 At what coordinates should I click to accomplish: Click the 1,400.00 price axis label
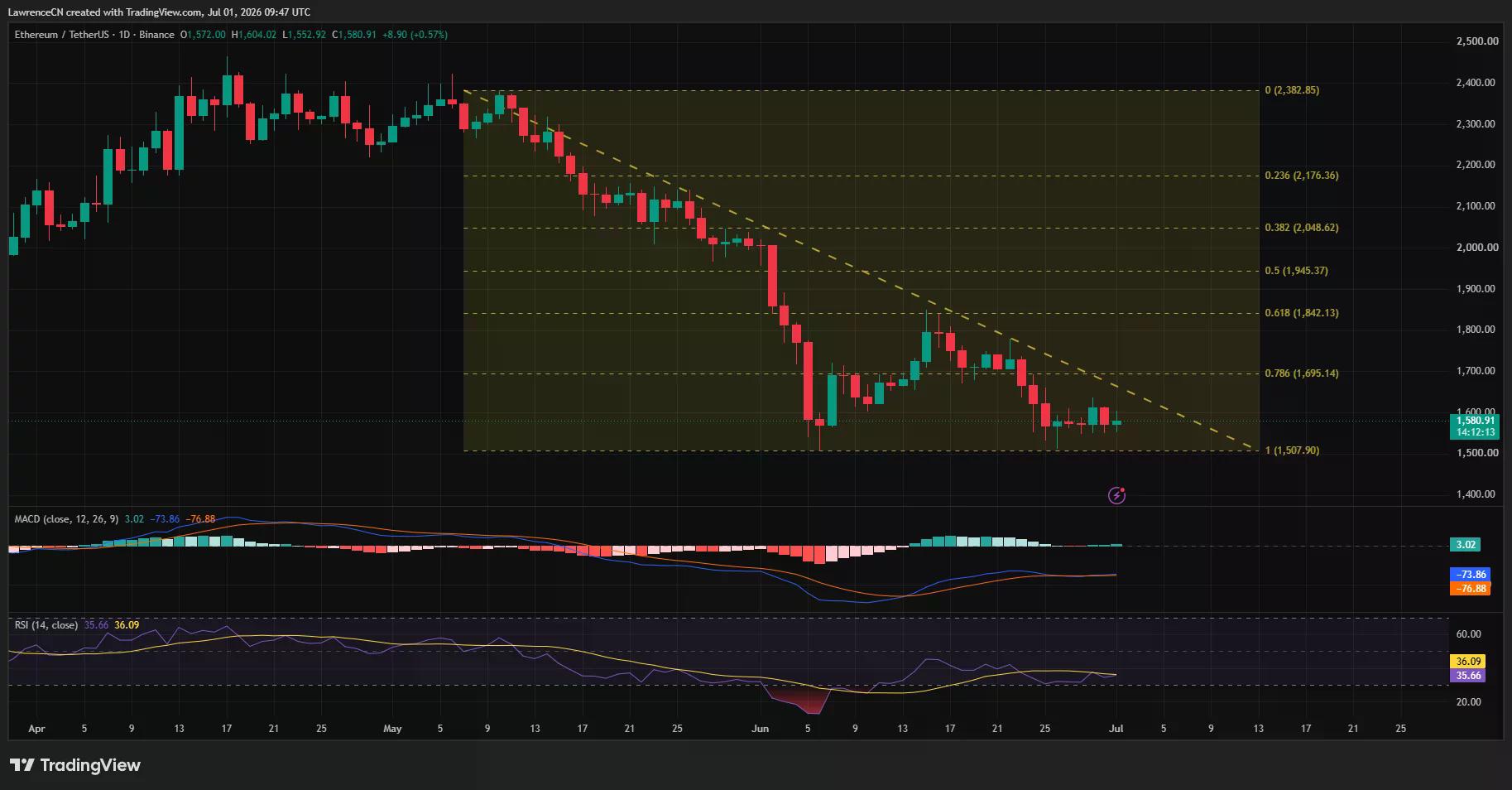pyautogui.click(x=1476, y=494)
